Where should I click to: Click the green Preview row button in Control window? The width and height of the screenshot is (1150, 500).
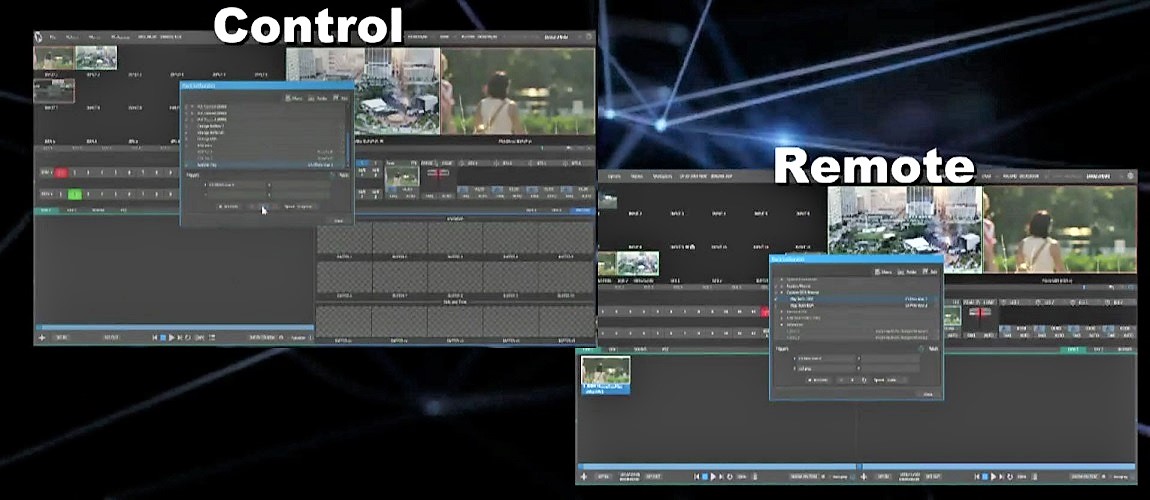[74, 194]
